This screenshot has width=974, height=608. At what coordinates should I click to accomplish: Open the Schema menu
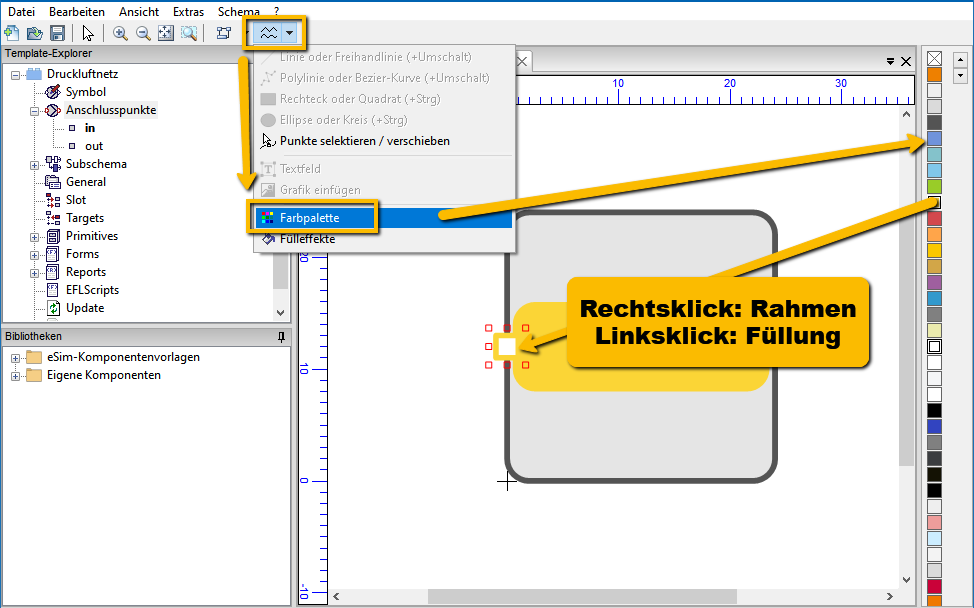[239, 12]
